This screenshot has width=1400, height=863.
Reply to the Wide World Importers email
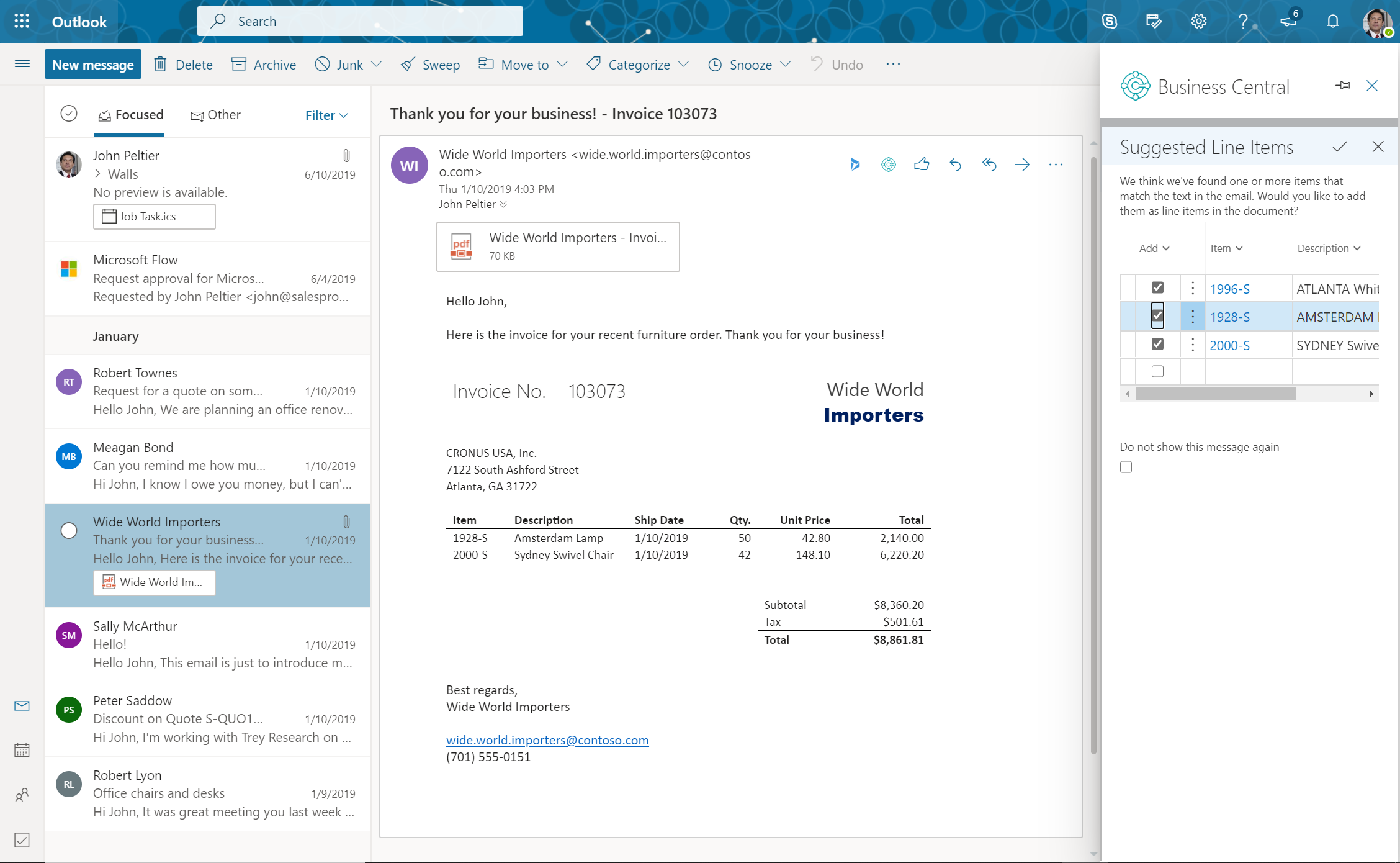[956, 164]
